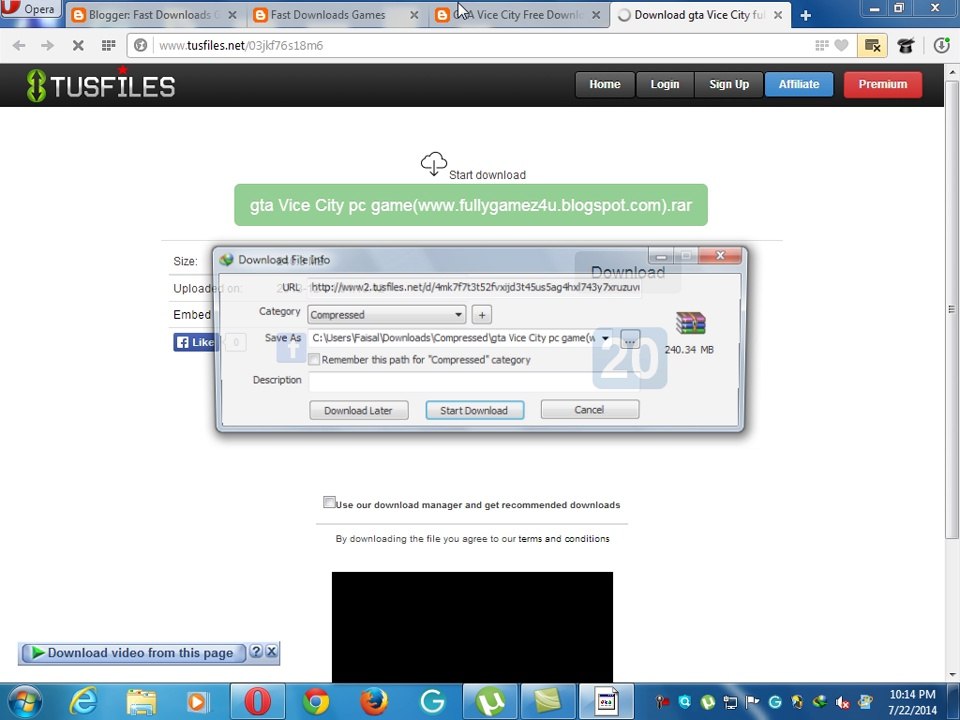
Task: Click the ad blocker extension icon
Action: coord(872,45)
